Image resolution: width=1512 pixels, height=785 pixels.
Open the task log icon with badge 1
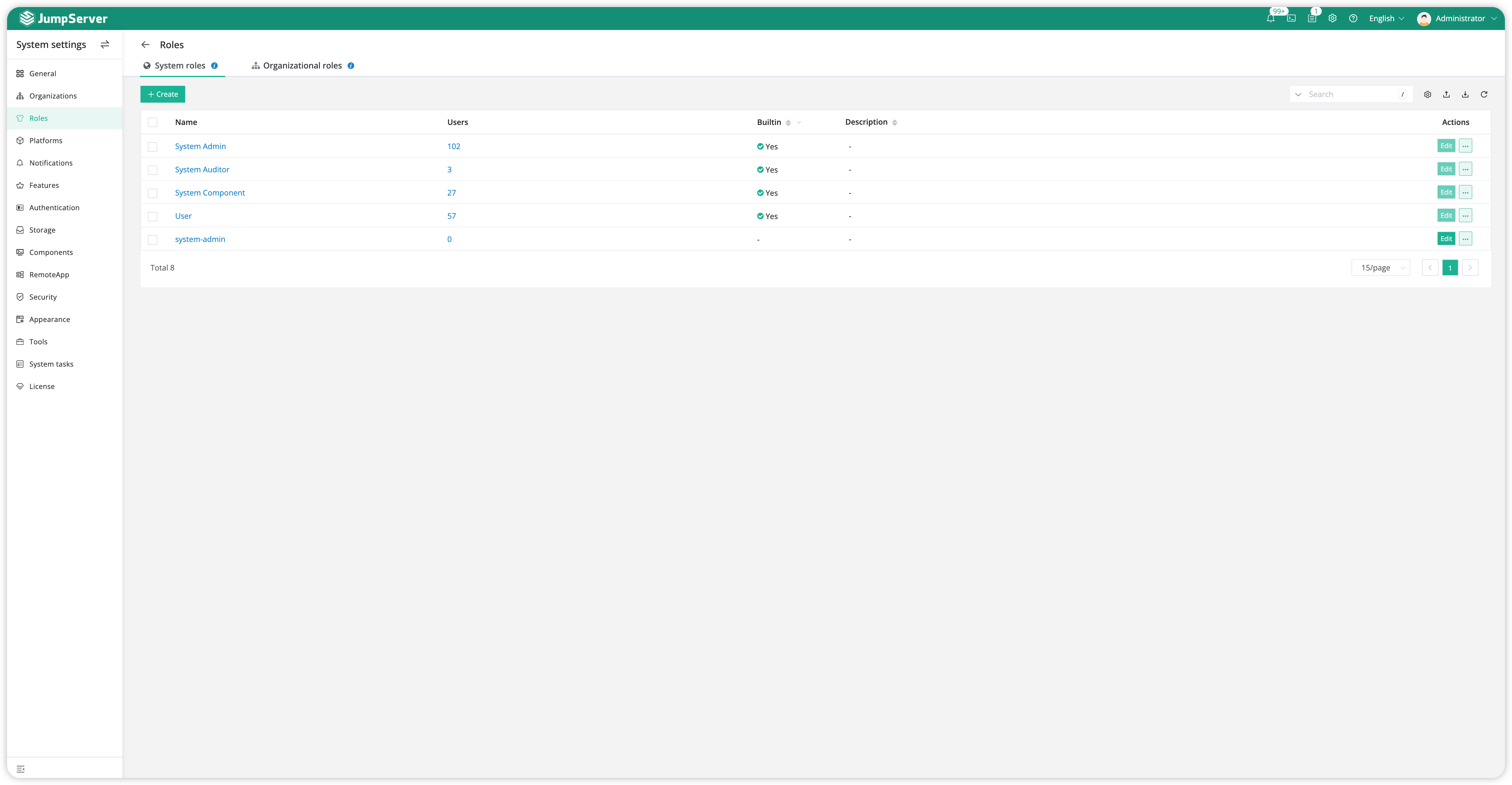point(1312,18)
